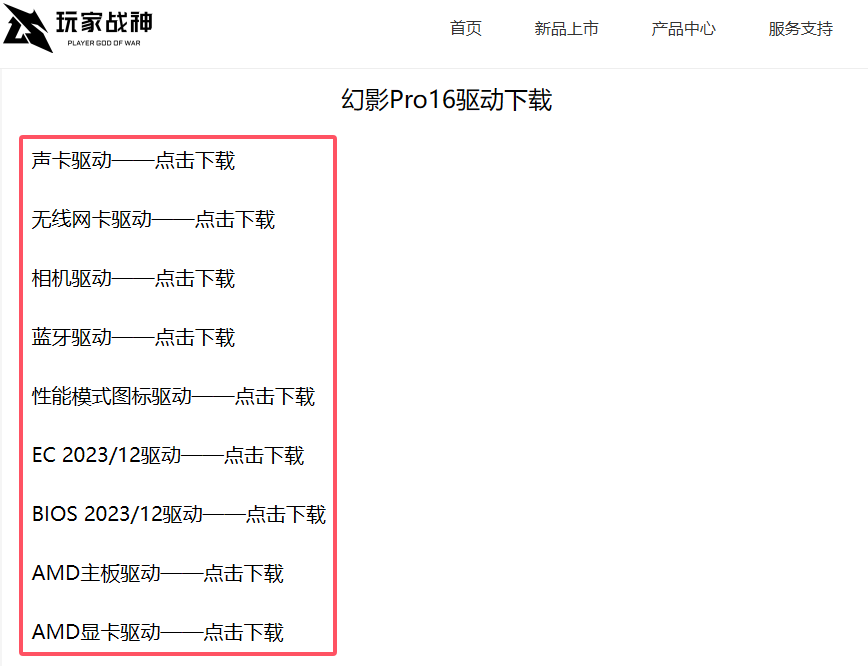Open the 服务支持 menu item
Screen dimensions: 868x666
(x=799, y=29)
